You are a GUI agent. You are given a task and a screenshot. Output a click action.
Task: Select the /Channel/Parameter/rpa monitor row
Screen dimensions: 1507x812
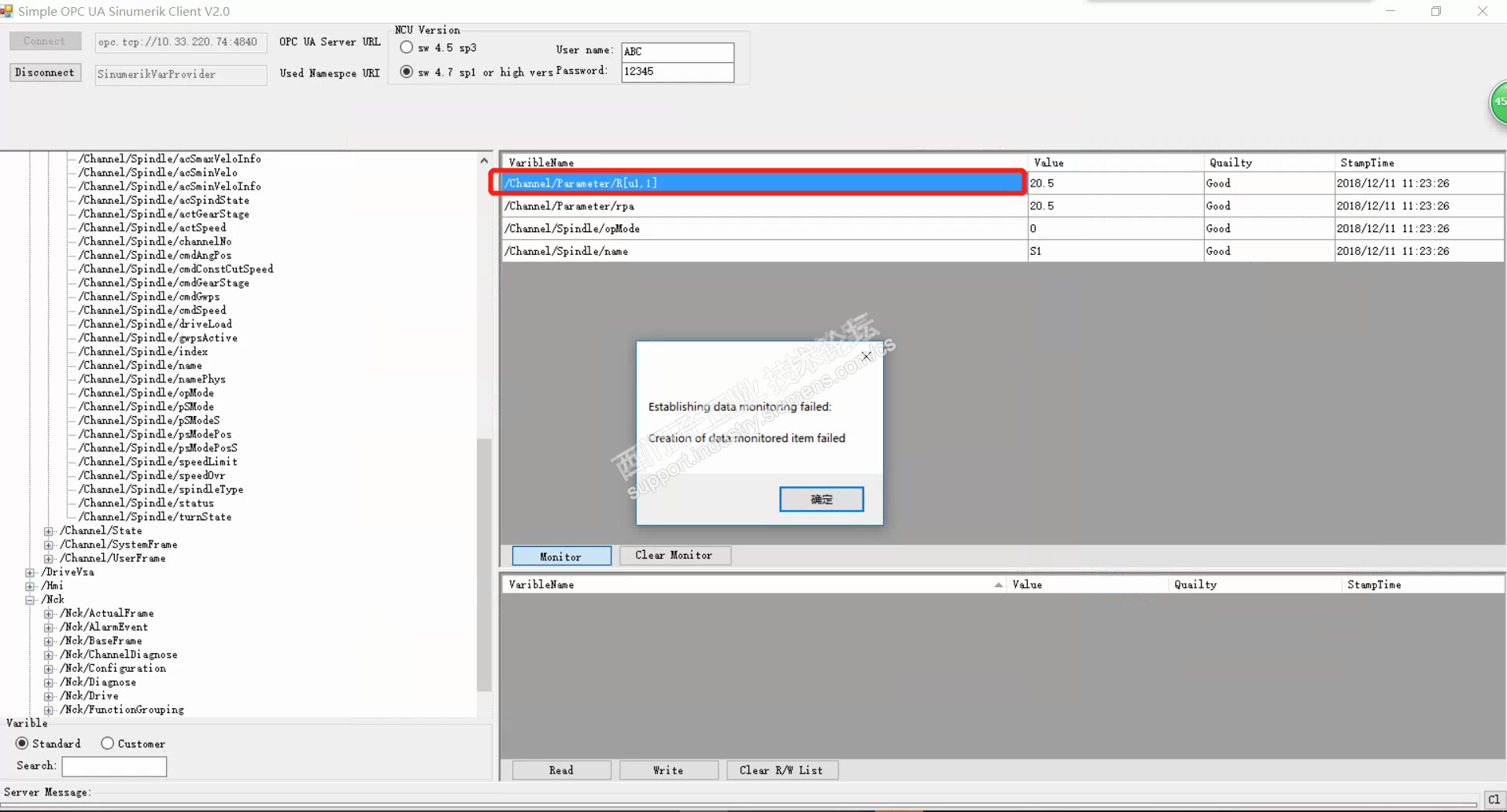coord(763,206)
